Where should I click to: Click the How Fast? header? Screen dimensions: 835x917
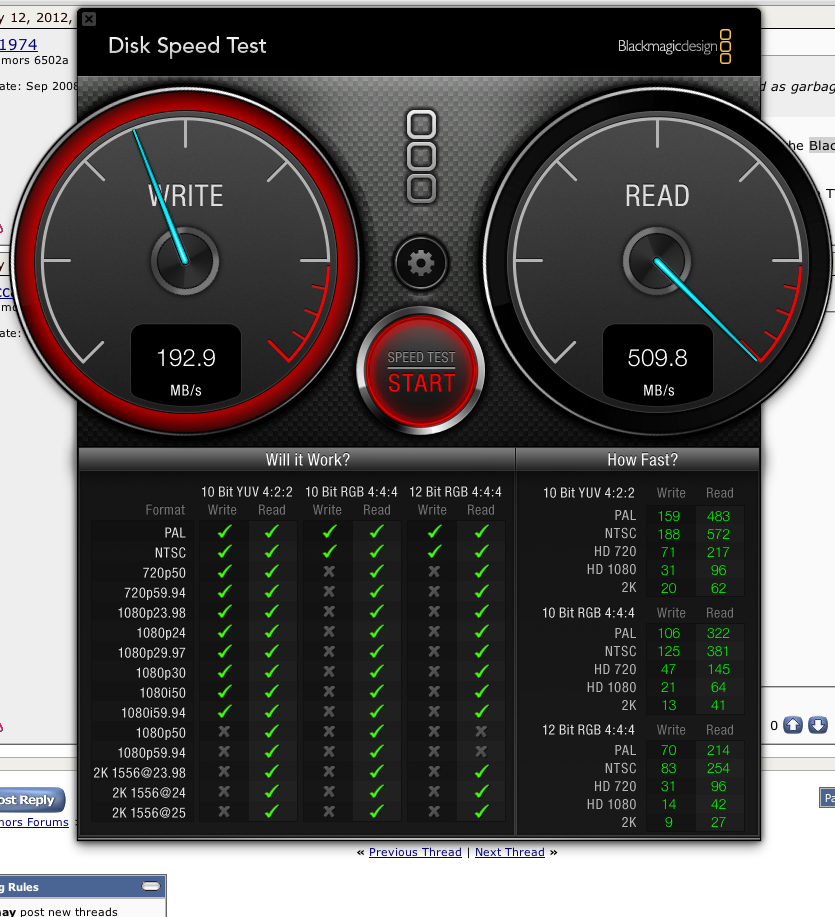click(642, 460)
